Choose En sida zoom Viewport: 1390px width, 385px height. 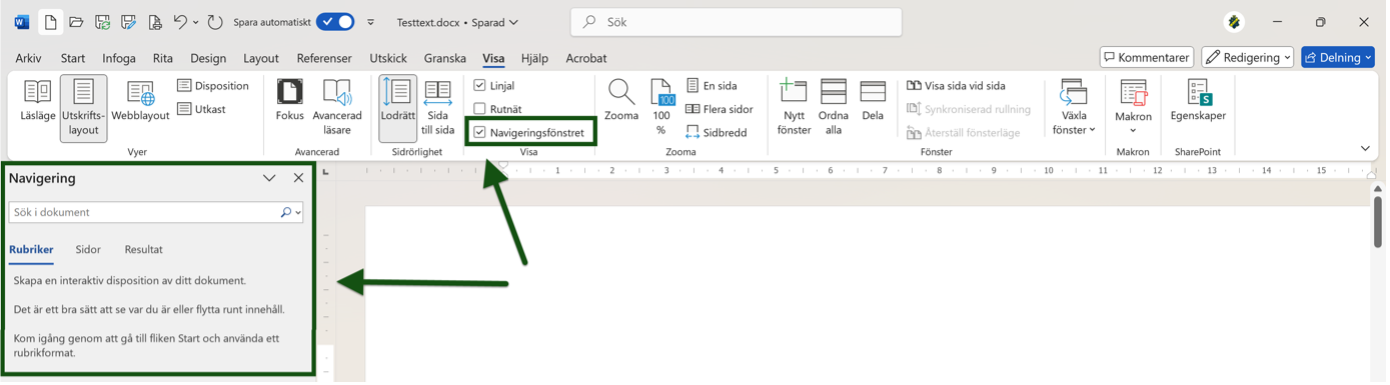712,86
